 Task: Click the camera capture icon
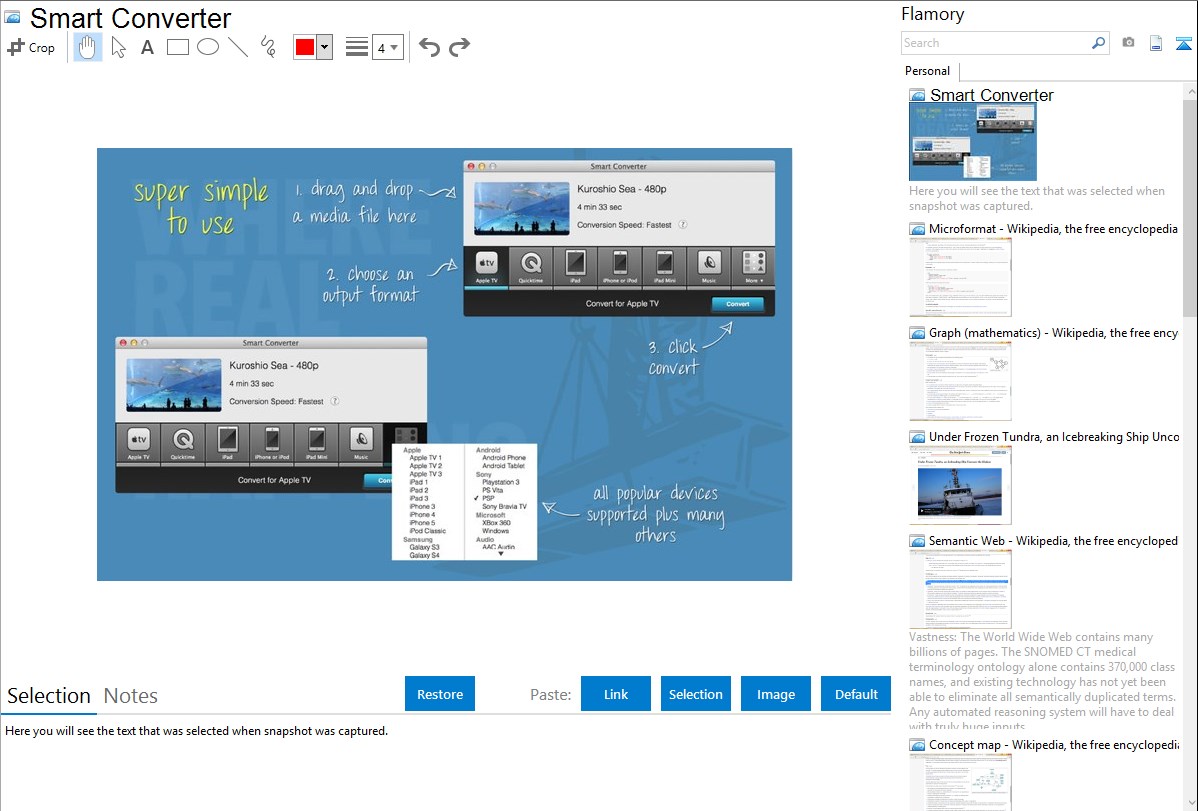tap(1128, 43)
